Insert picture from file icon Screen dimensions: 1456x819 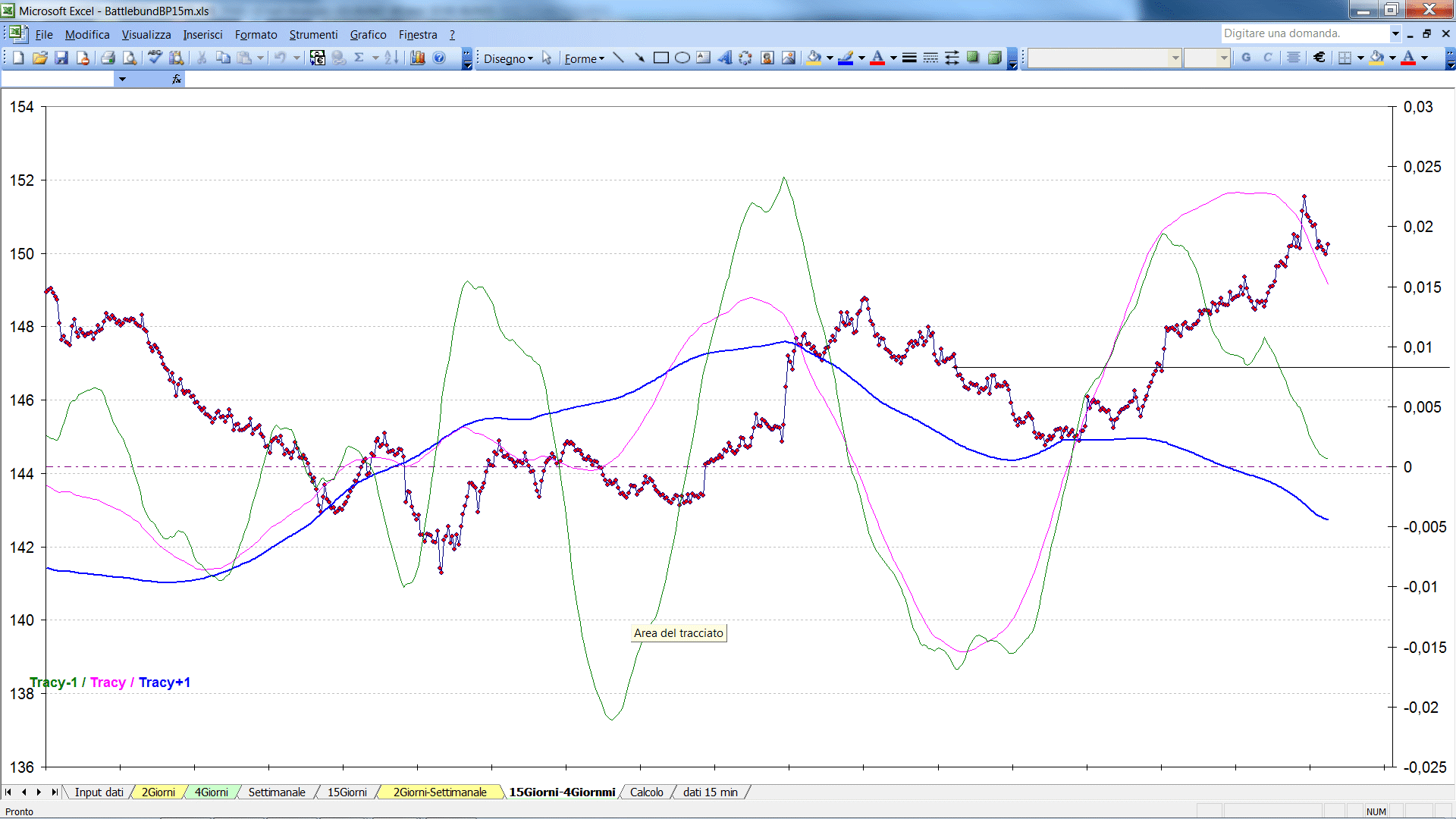tap(789, 58)
